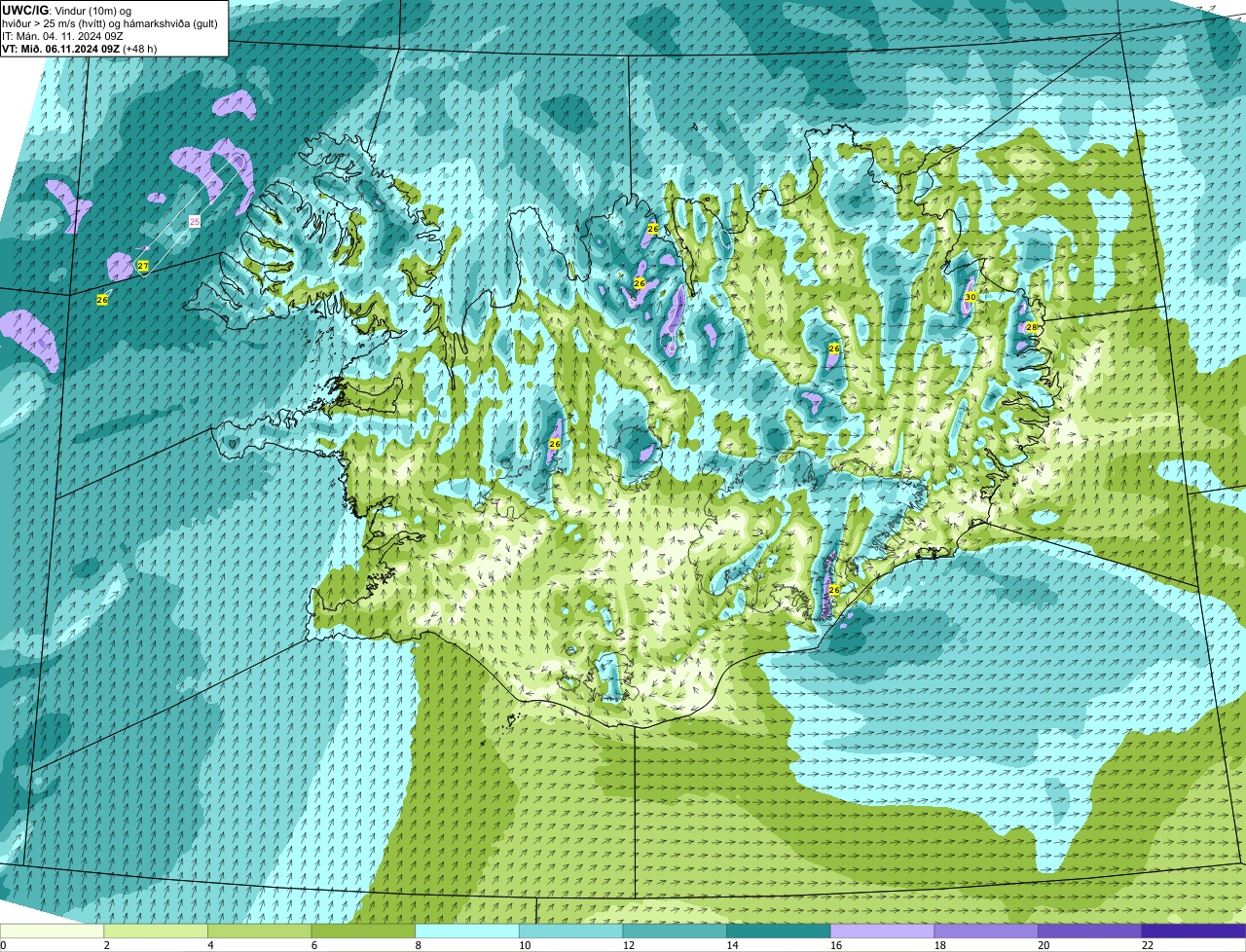
Task: Click the 12–14 m/s teal legend swatch
Action: point(675,931)
